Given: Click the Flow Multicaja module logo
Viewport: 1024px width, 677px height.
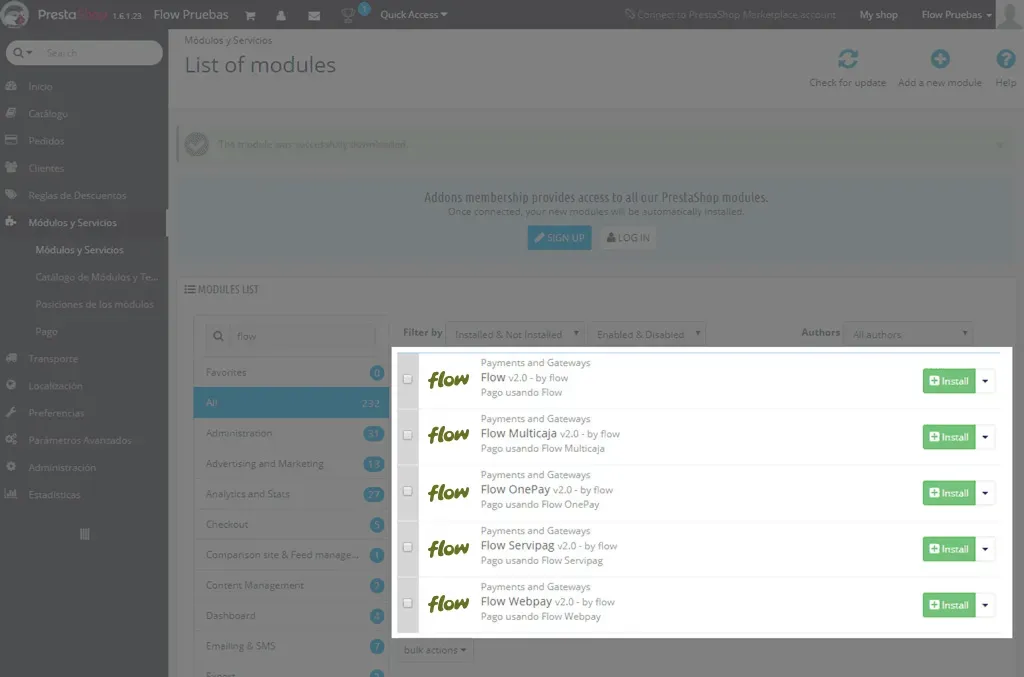Looking at the screenshot, I should click(x=449, y=435).
